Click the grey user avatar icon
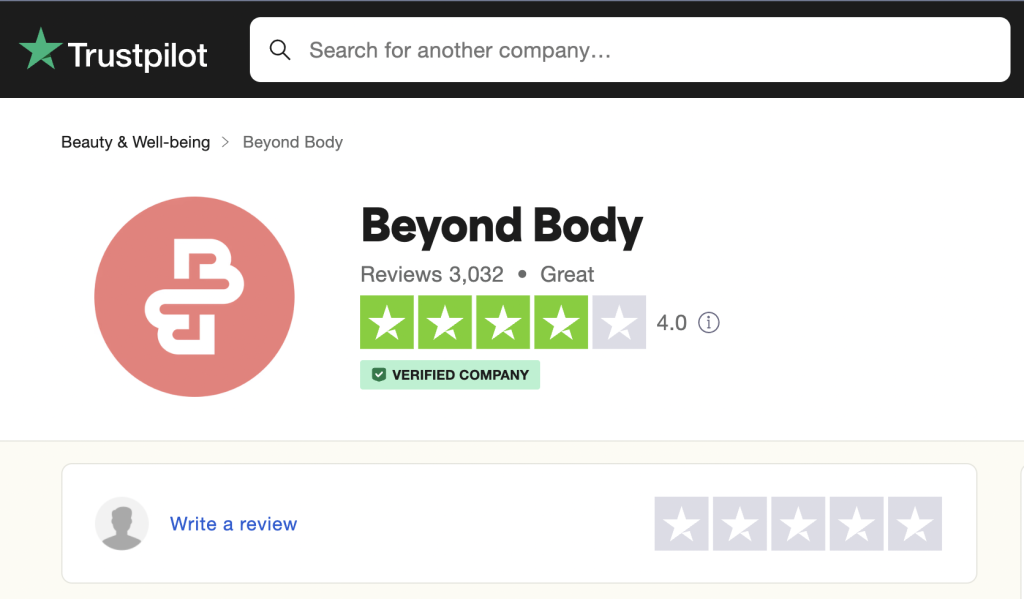The width and height of the screenshot is (1024, 599). pyautogui.click(x=122, y=523)
